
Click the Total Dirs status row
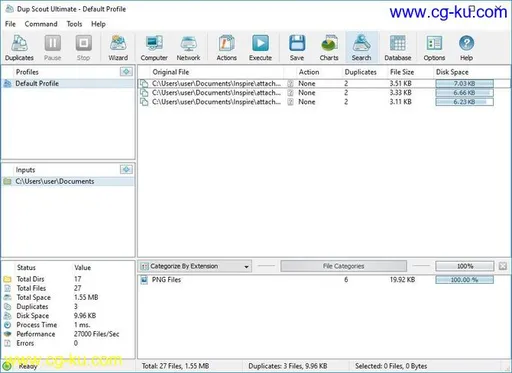click(x=68, y=279)
